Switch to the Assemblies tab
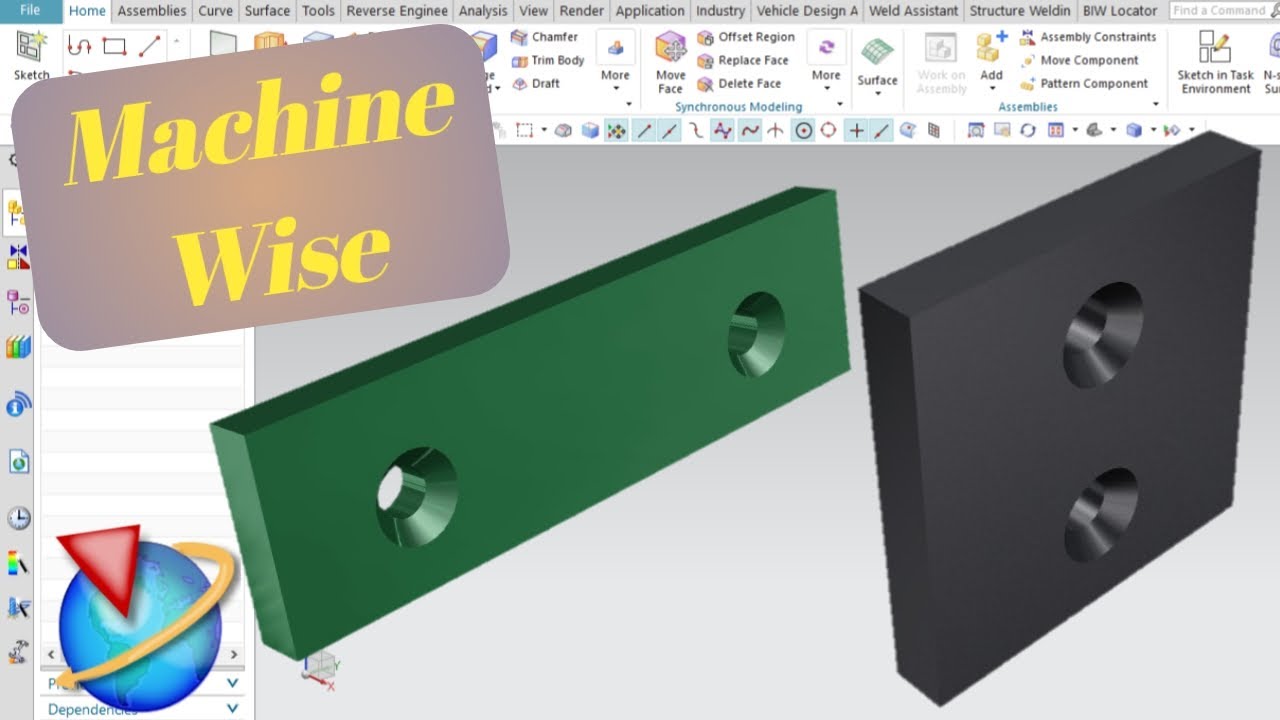The height and width of the screenshot is (720, 1280). pos(152,11)
